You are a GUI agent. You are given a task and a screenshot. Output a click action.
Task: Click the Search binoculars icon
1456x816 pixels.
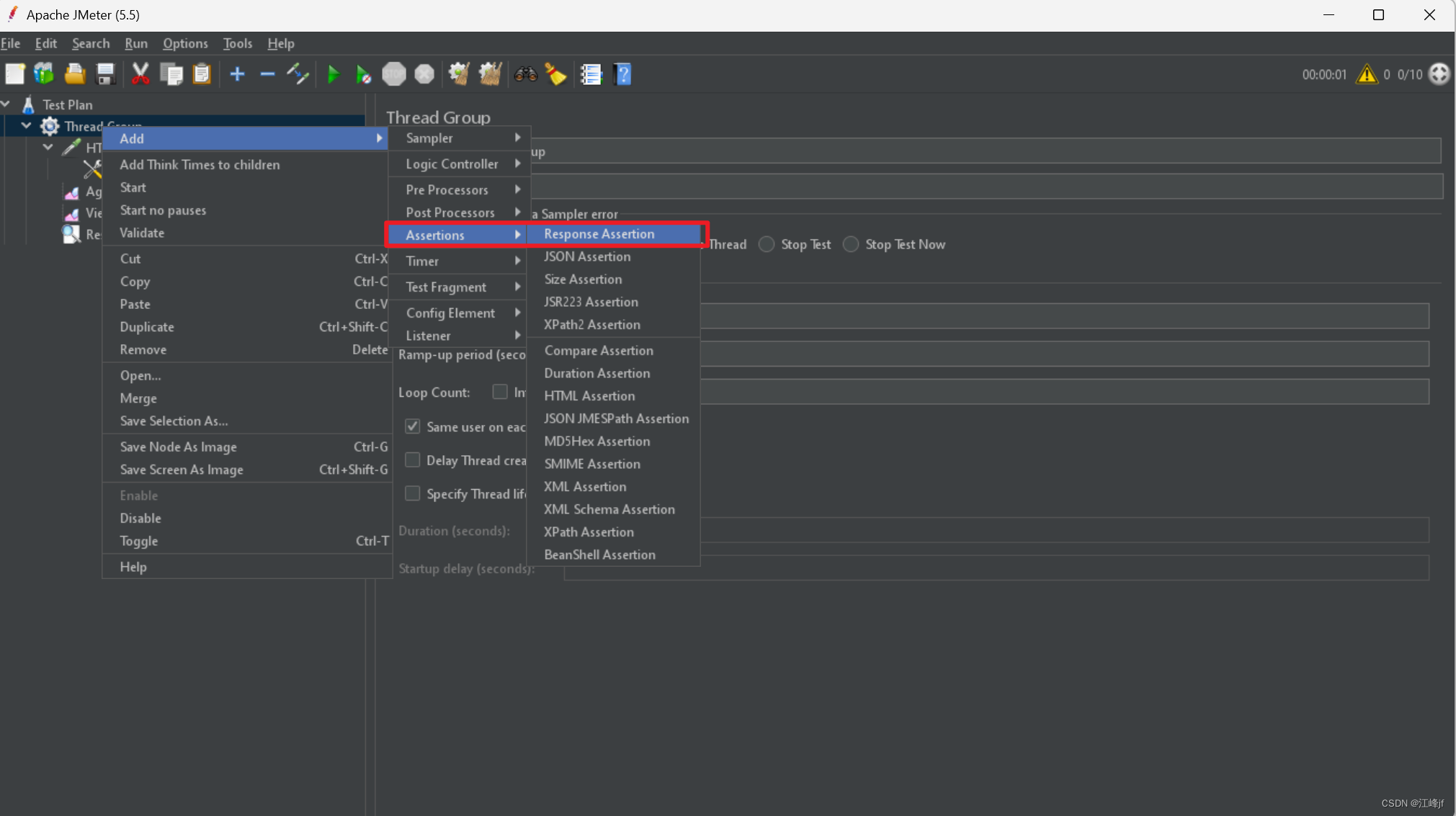(525, 74)
